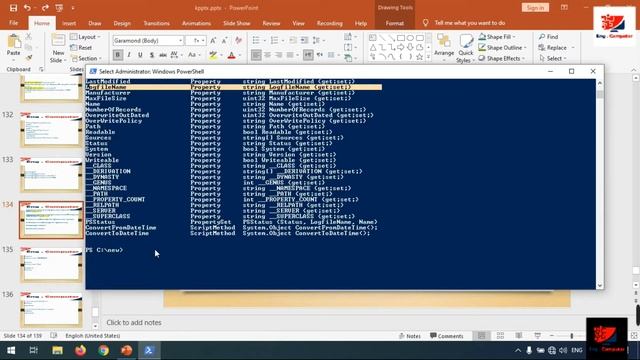Apply the red font color
Image resolution: width=640 pixels, height=360 pixels.
(231, 55)
